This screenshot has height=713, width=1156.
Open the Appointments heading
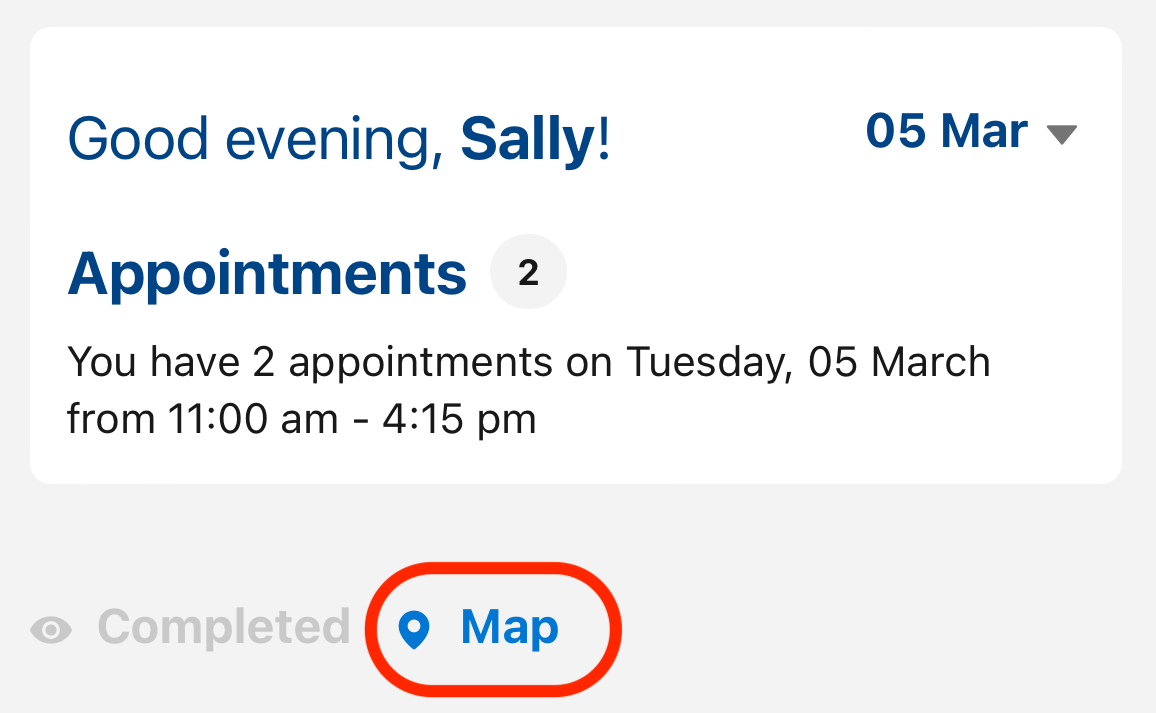pos(267,273)
